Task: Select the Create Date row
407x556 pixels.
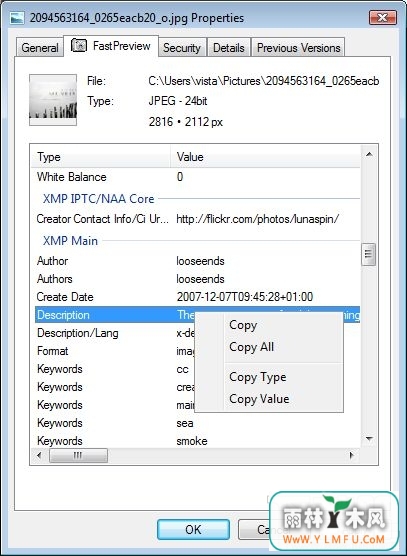Action: tap(197, 297)
